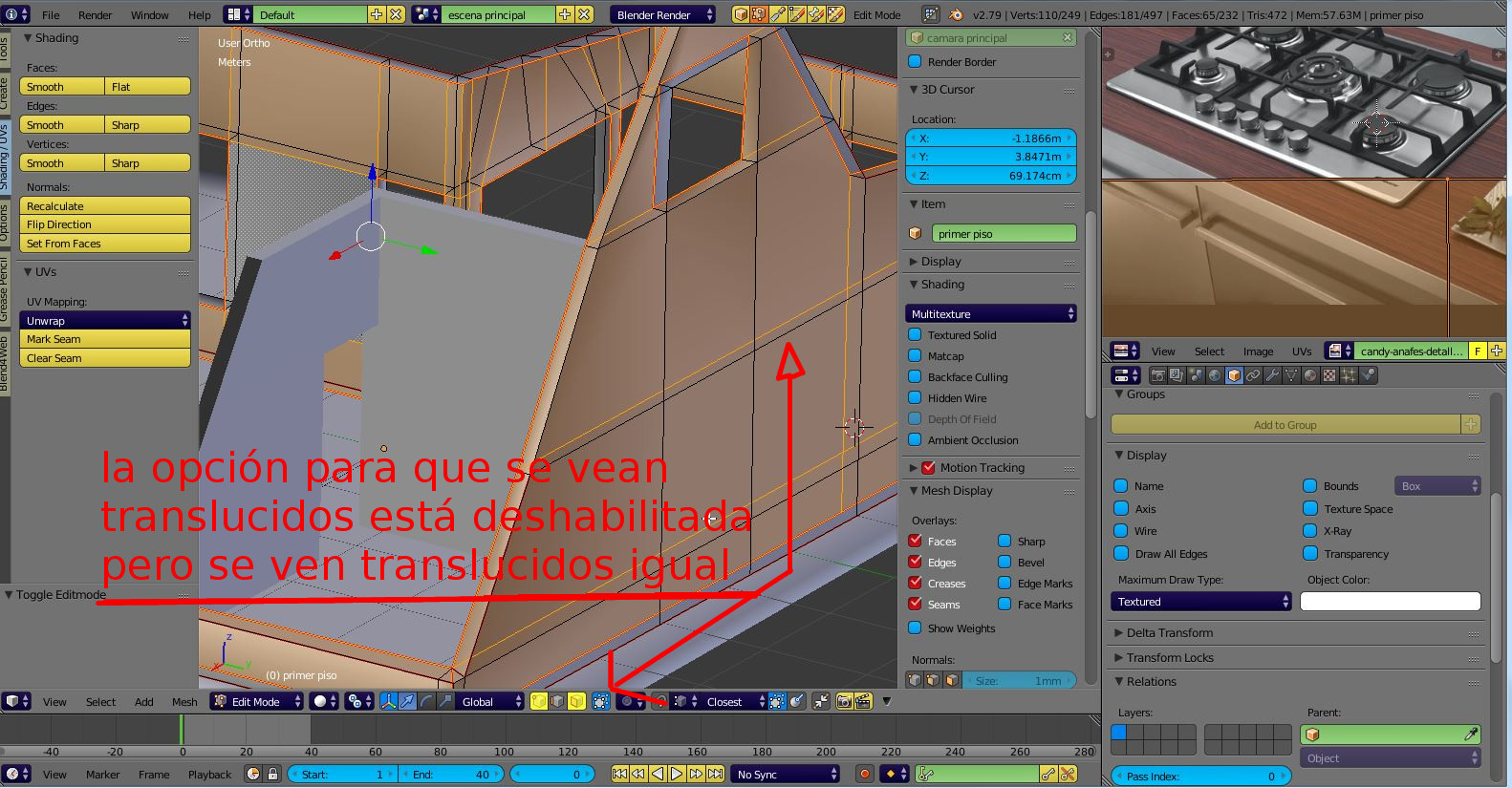Uncheck the Seams overlay checkbox
This screenshot has height=788, width=1512.
coord(915,604)
